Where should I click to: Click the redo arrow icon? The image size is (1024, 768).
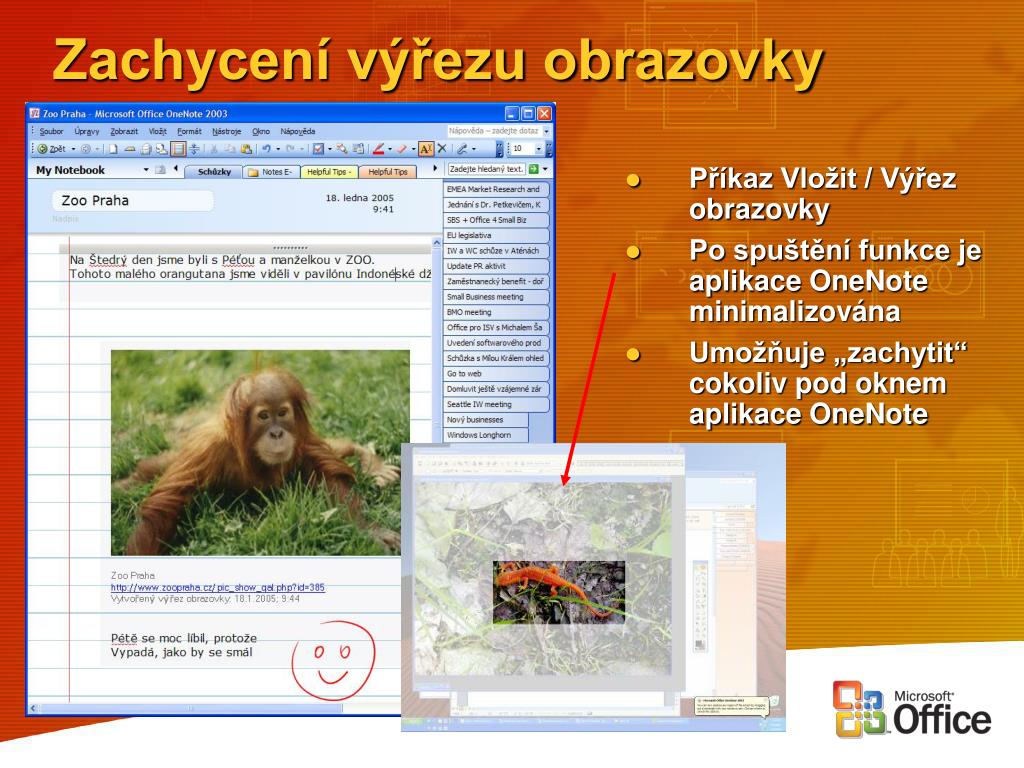[290, 149]
